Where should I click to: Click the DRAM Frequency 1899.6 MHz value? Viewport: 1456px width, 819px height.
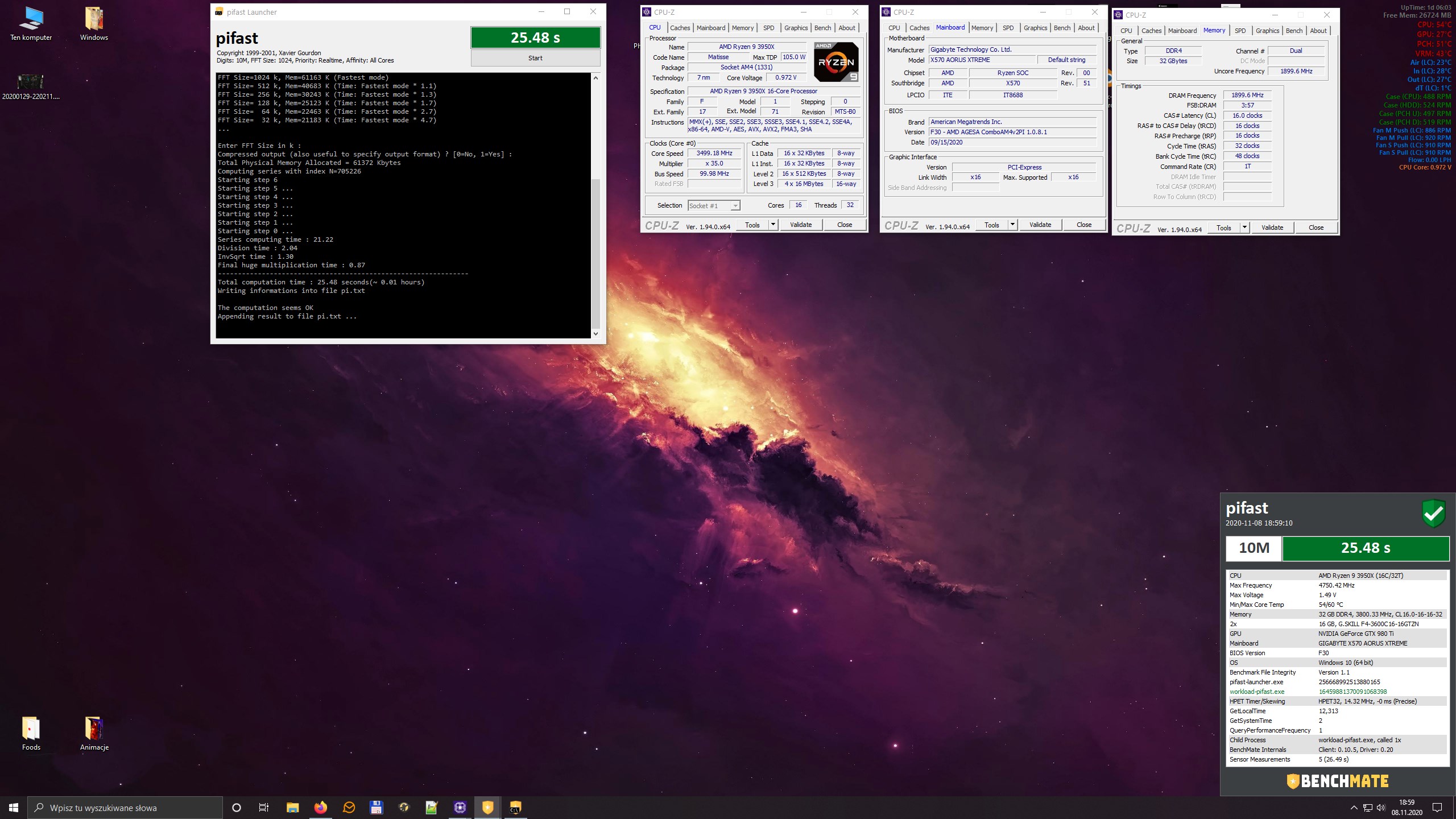coord(1247,96)
